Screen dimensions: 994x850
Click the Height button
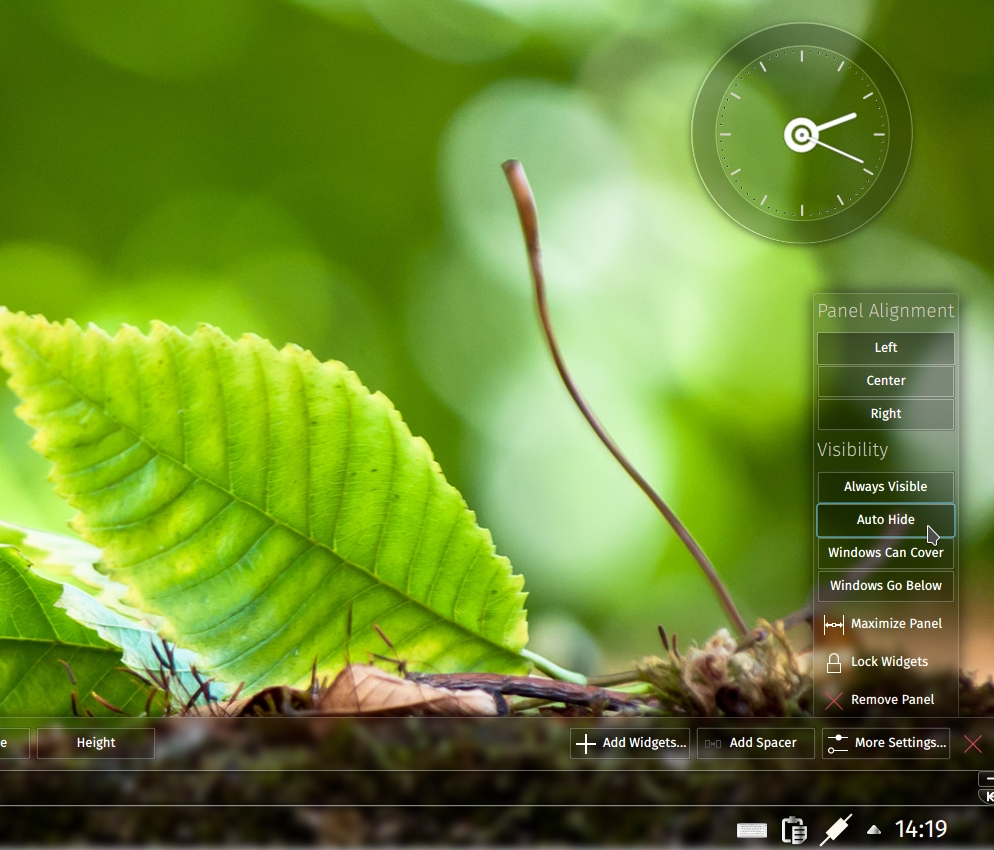pos(96,743)
